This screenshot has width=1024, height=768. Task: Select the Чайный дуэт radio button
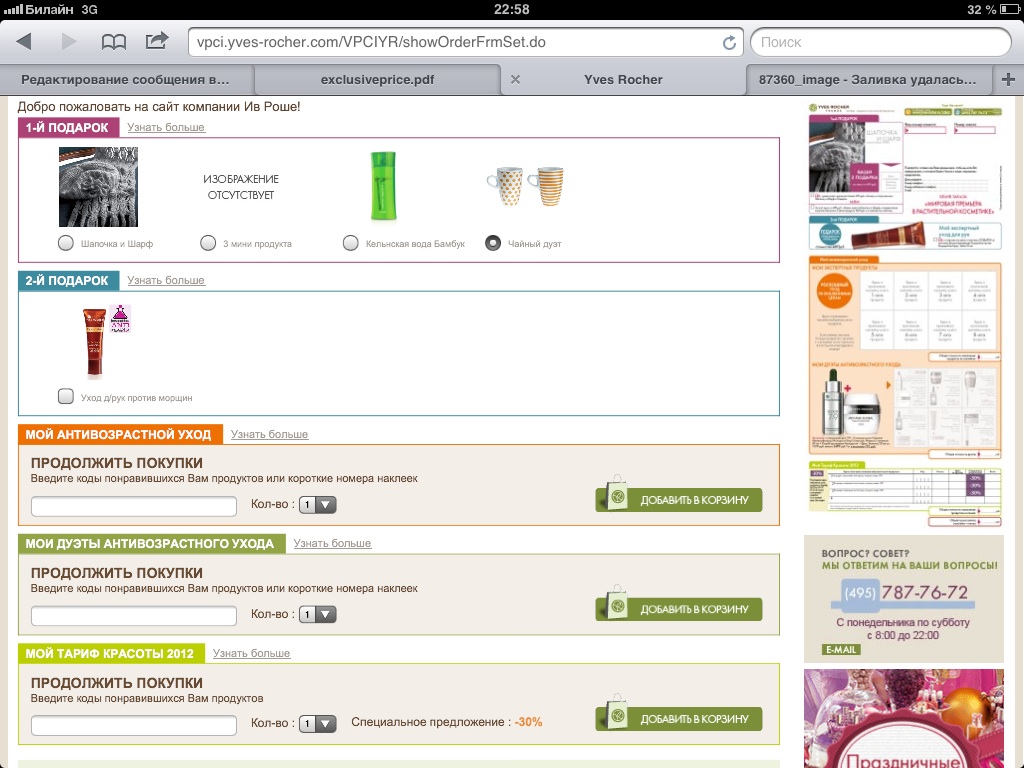[x=493, y=243]
